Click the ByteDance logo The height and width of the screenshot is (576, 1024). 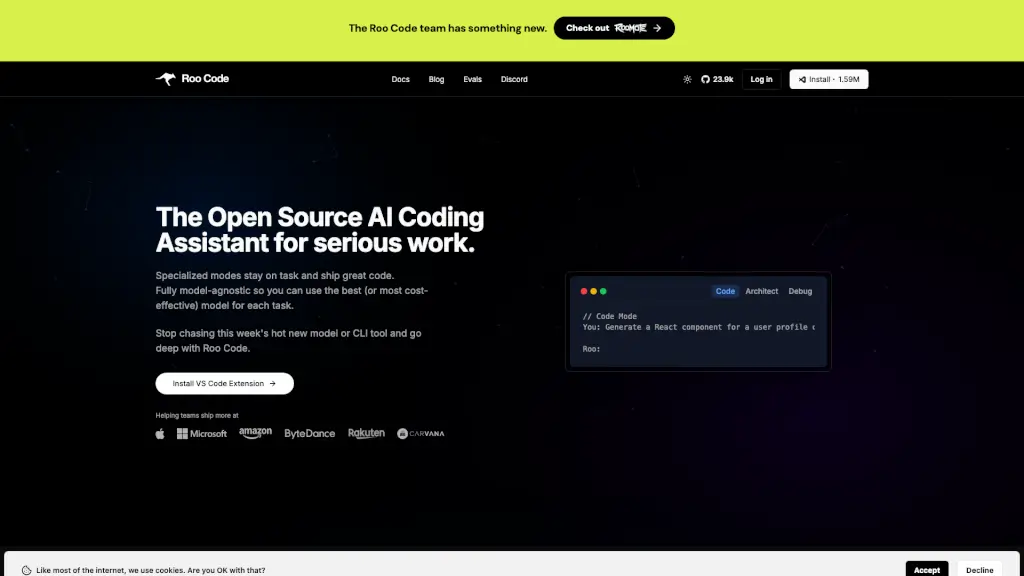click(310, 434)
